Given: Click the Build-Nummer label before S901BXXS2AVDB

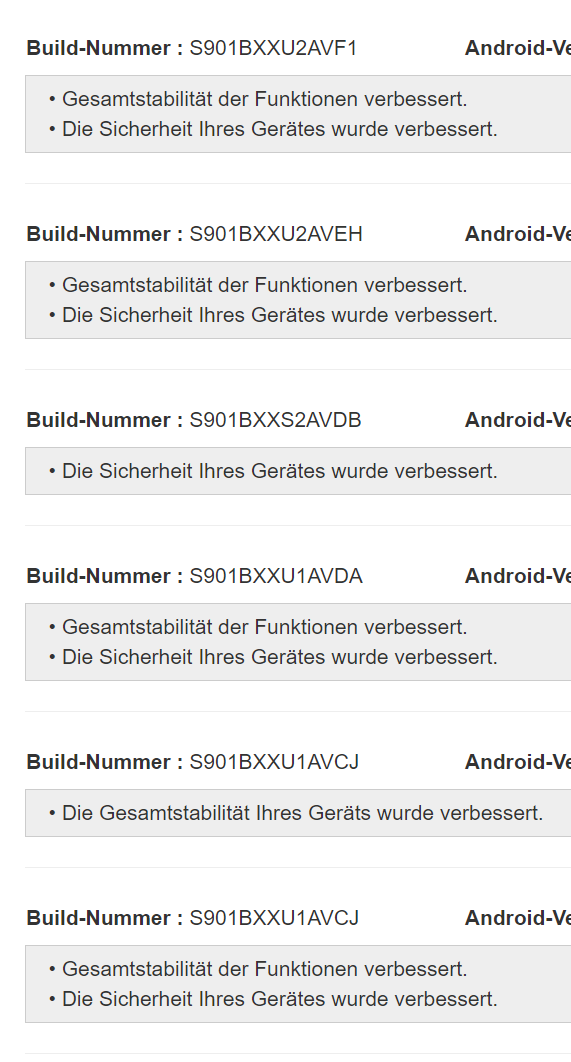Looking at the screenshot, I should click(x=105, y=420).
